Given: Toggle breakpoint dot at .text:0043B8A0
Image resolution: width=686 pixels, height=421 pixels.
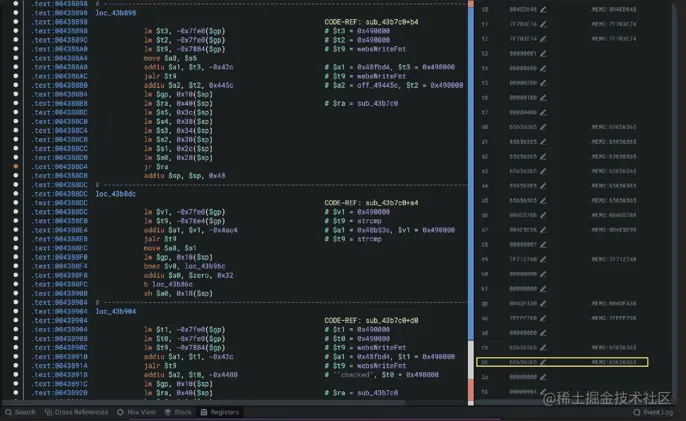Looking at the screenshot, I should click(x=16, y=49).
